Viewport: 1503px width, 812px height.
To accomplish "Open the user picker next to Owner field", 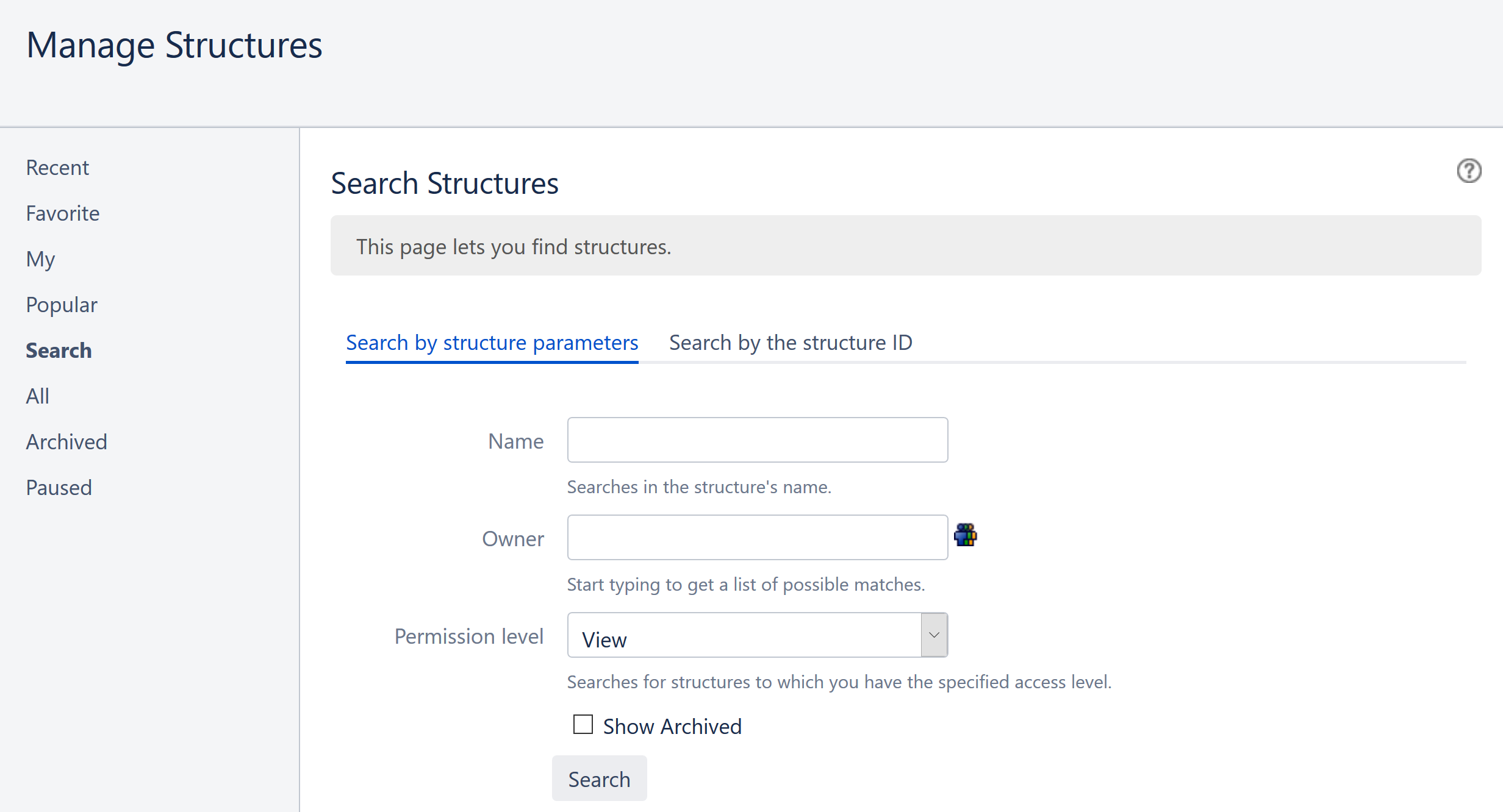I will [966, 536].
